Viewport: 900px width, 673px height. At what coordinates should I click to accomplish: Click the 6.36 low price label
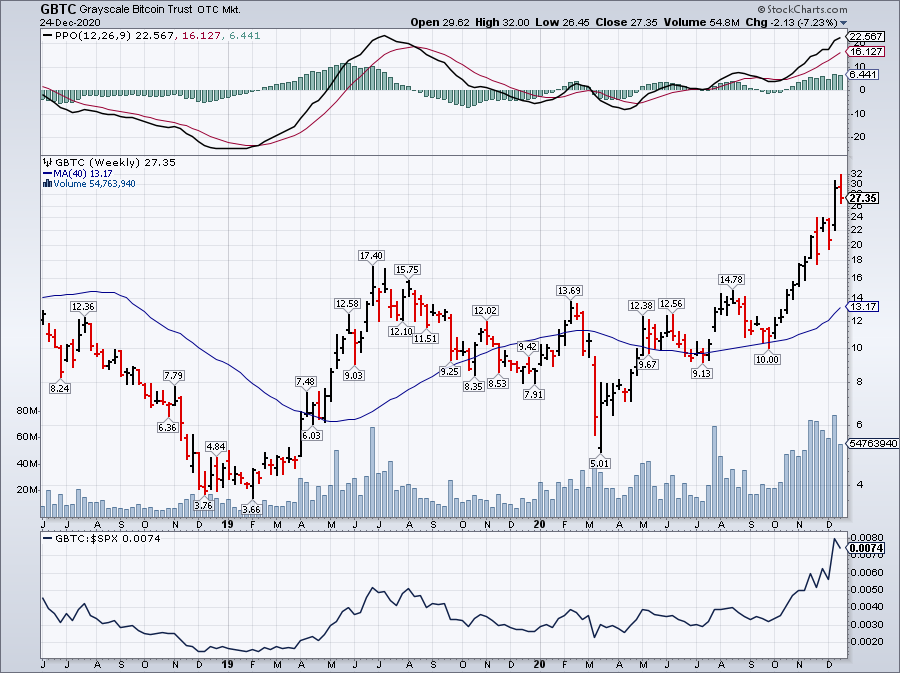coord(167,427)
